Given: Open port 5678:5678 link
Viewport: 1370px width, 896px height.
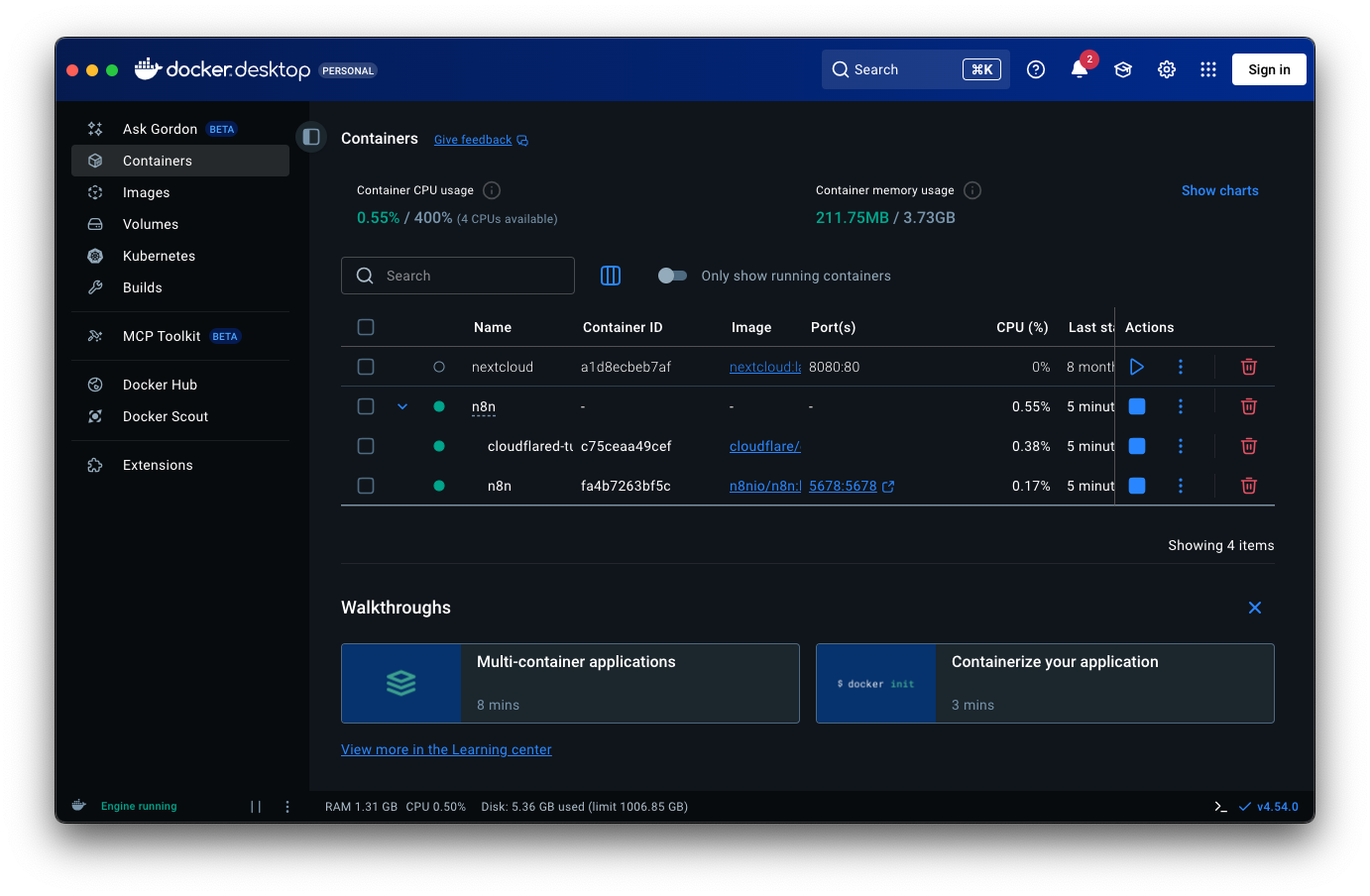Looking at the screenshot, I should (x=843, y=486).
